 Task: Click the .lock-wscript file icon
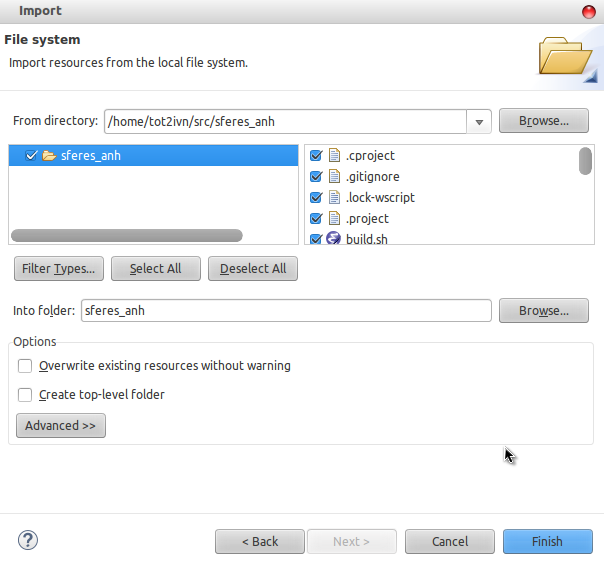pos(334,198)
